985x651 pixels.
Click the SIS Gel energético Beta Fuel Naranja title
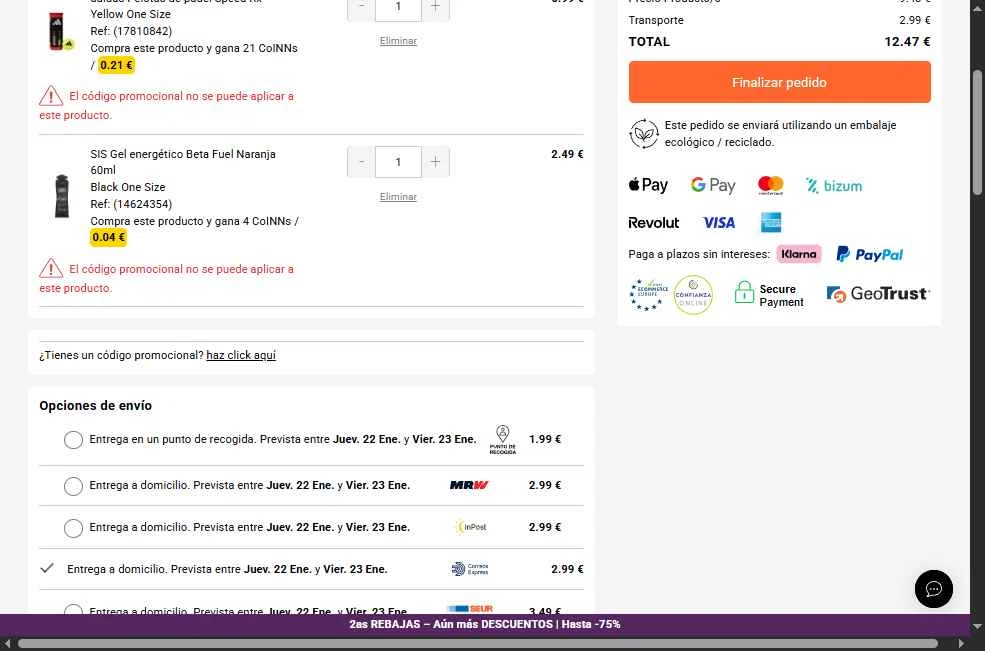point(183,161)
